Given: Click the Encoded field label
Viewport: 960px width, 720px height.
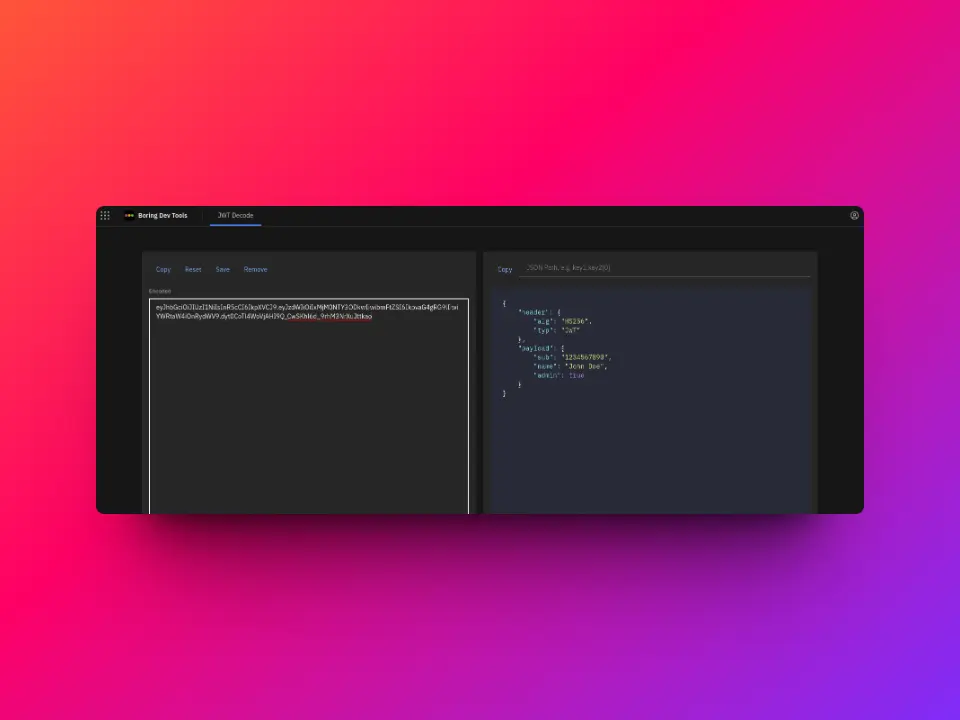Looking at the screenshot, I should tap(160, 291).
